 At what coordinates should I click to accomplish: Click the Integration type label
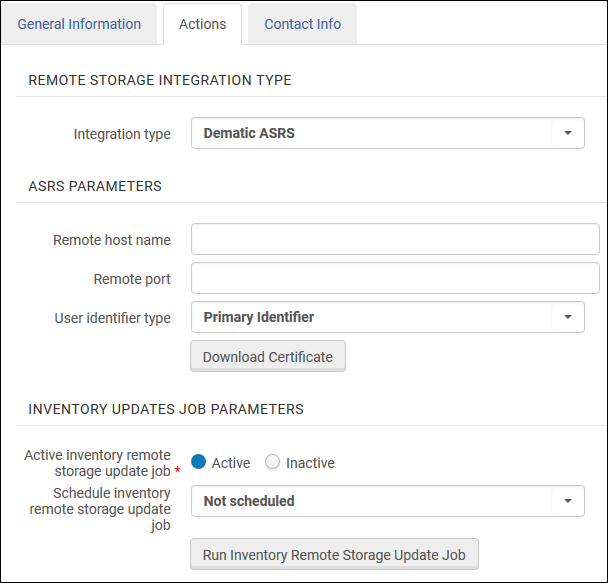point(122,134)
